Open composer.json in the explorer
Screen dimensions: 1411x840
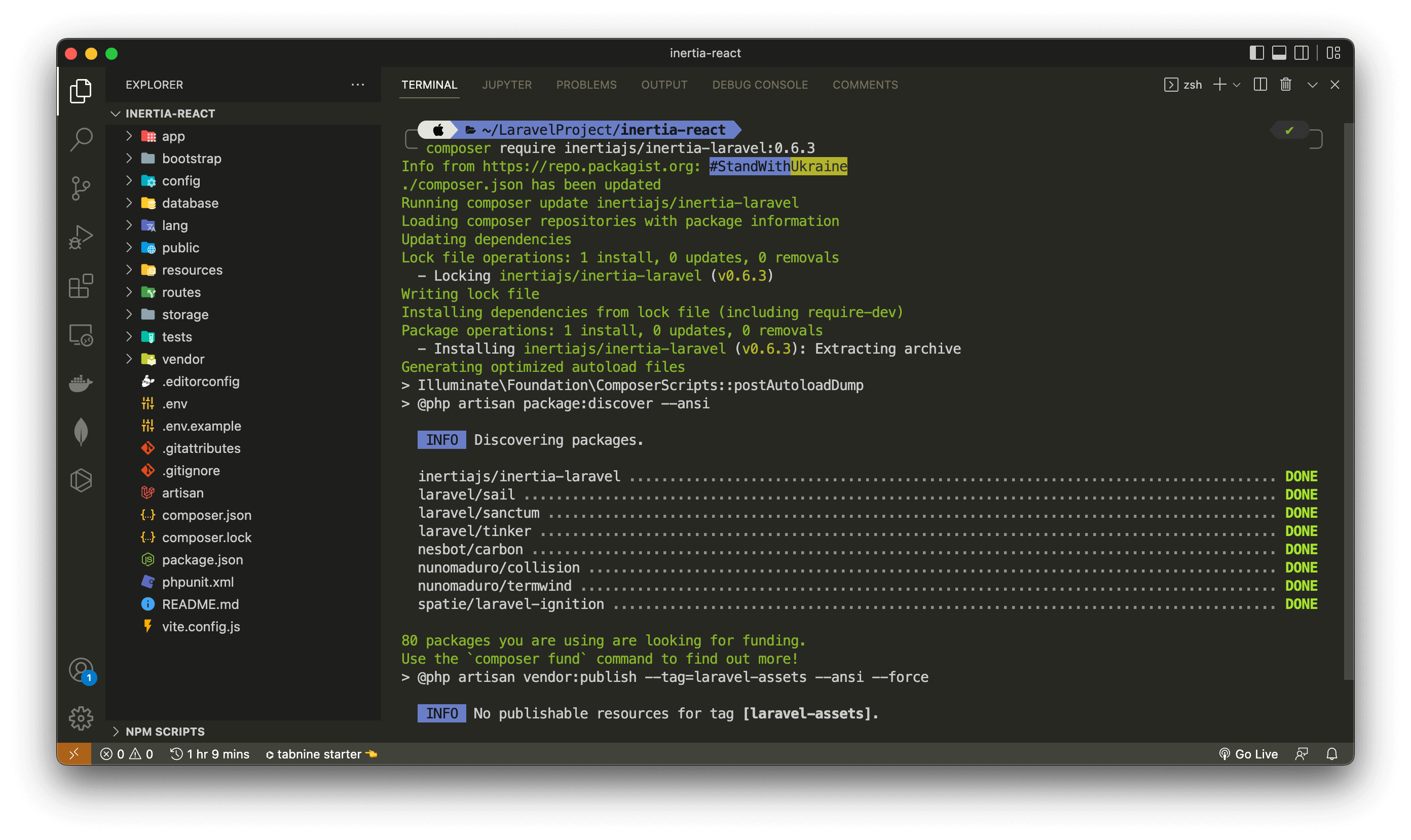pos(206,515)
